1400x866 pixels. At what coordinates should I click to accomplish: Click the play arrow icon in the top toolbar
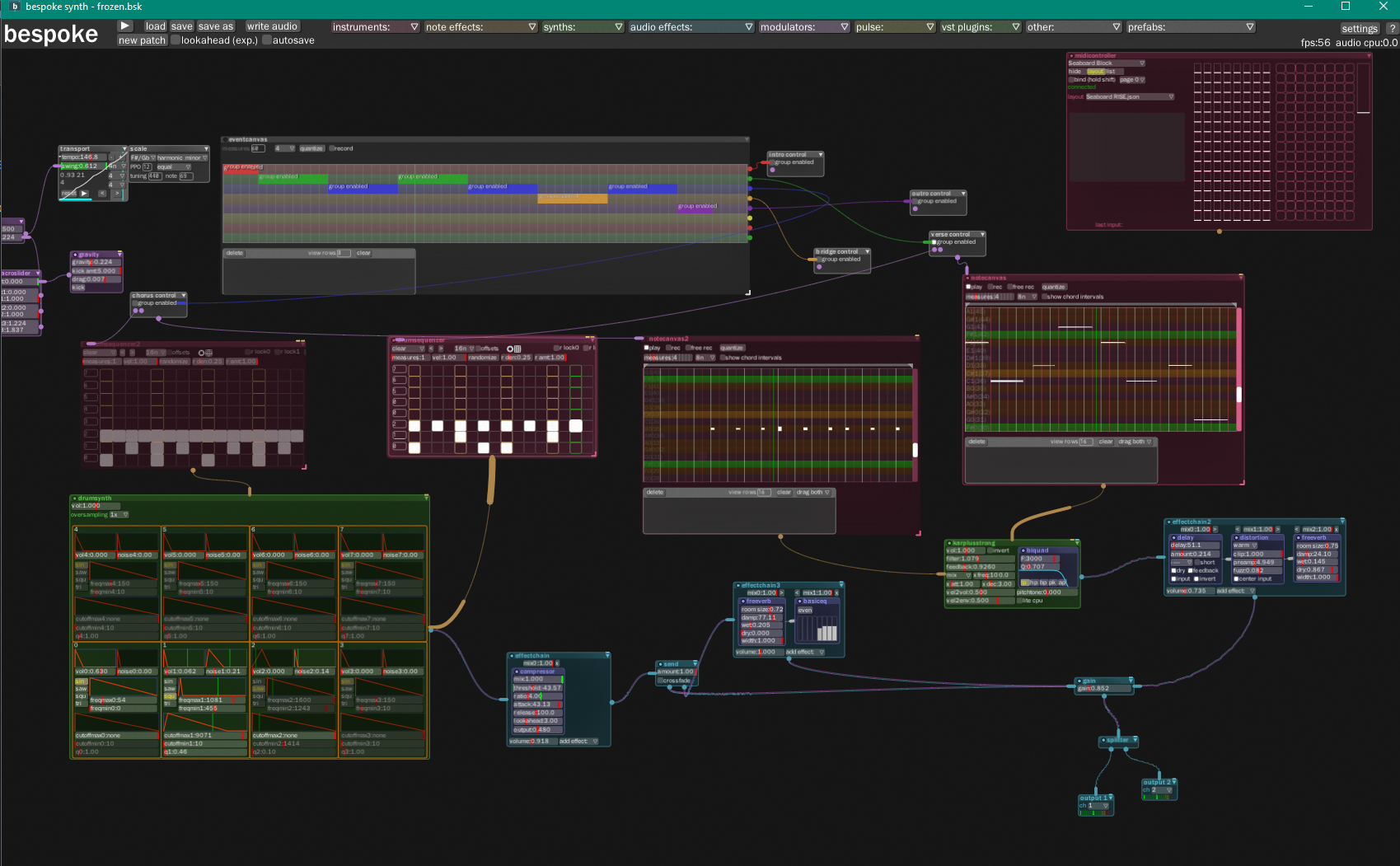[x=124, y=26]
